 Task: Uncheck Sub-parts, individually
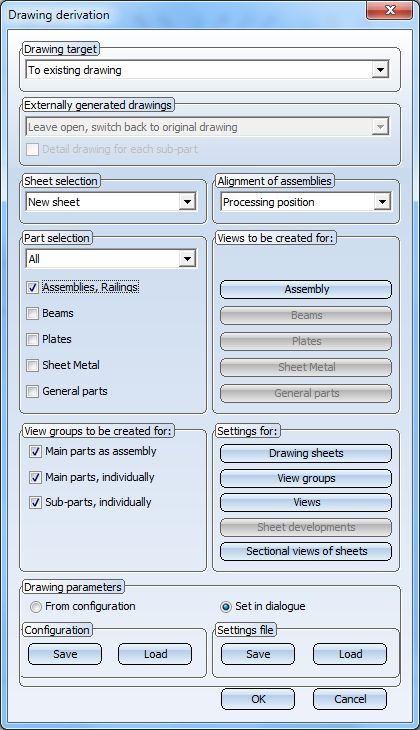[35, 503]
